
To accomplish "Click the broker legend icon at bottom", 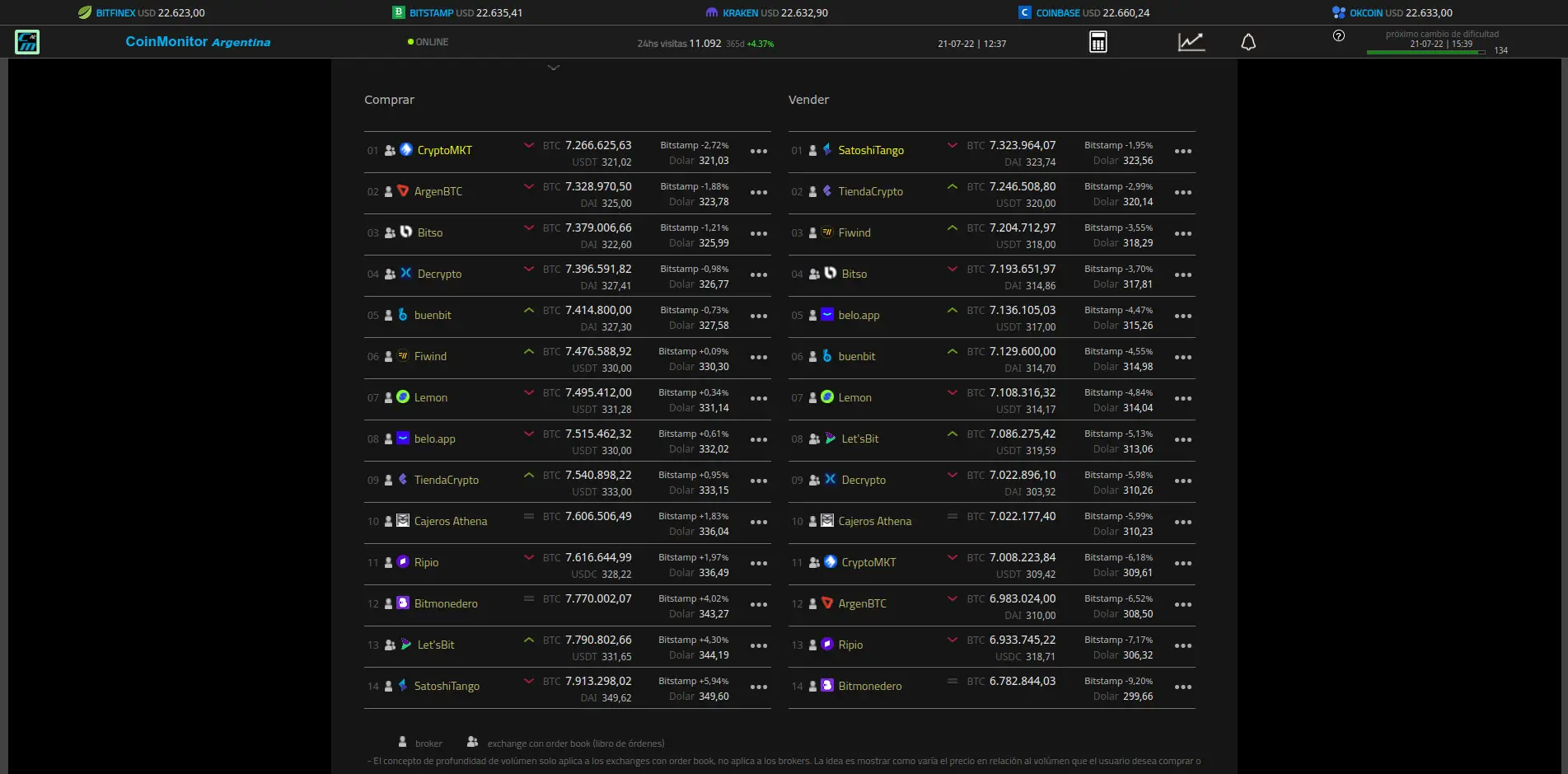I will [x=402, y=742].
